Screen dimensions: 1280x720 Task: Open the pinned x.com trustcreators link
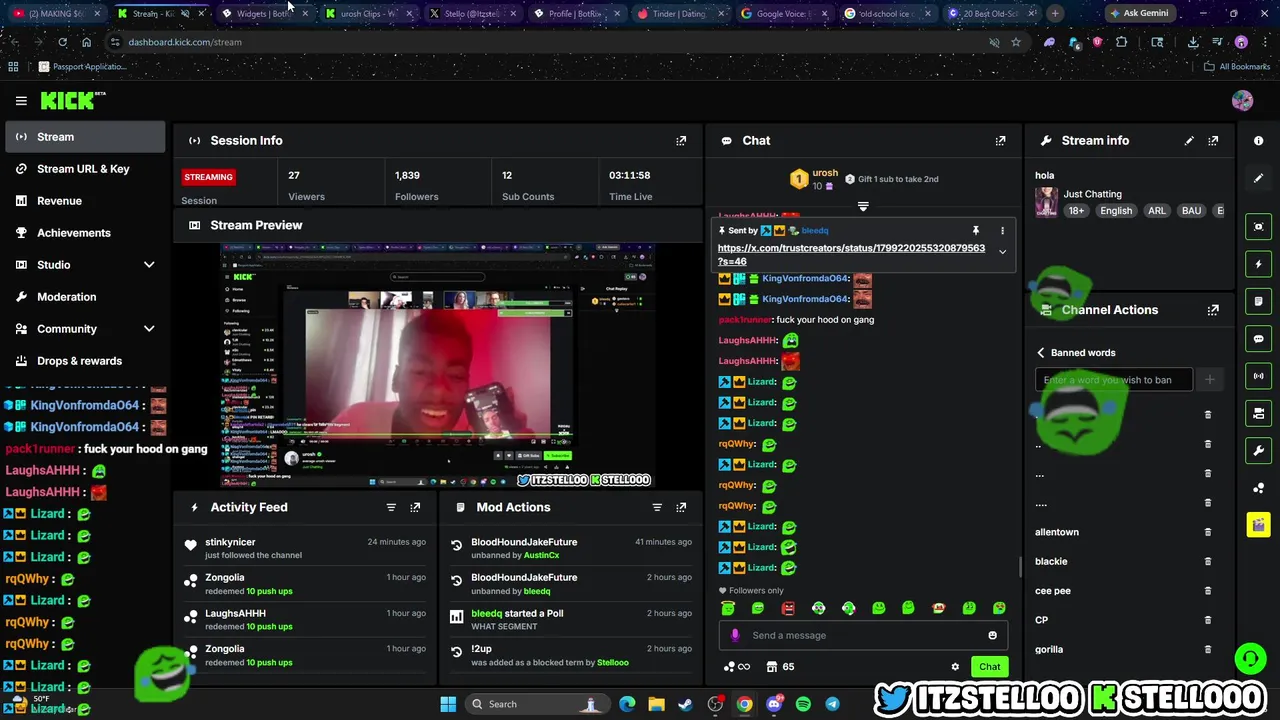851,255
